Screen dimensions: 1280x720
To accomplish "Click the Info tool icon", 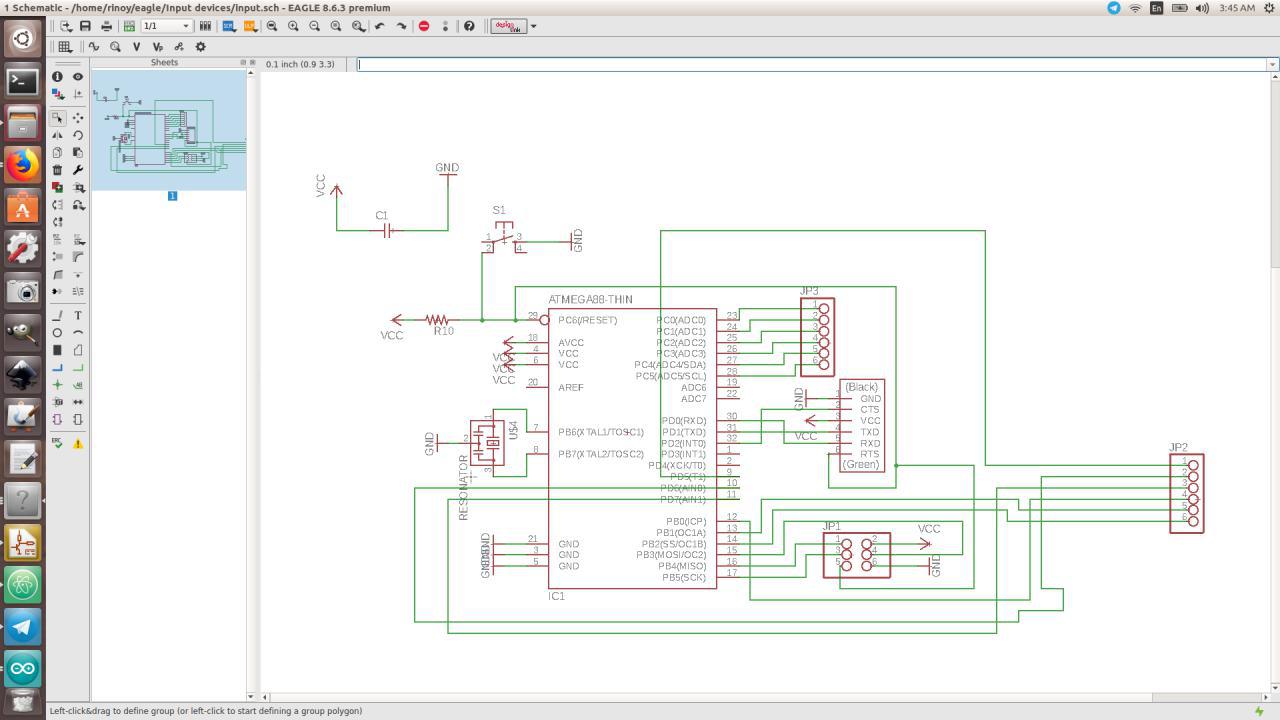I will click(57, 76).
